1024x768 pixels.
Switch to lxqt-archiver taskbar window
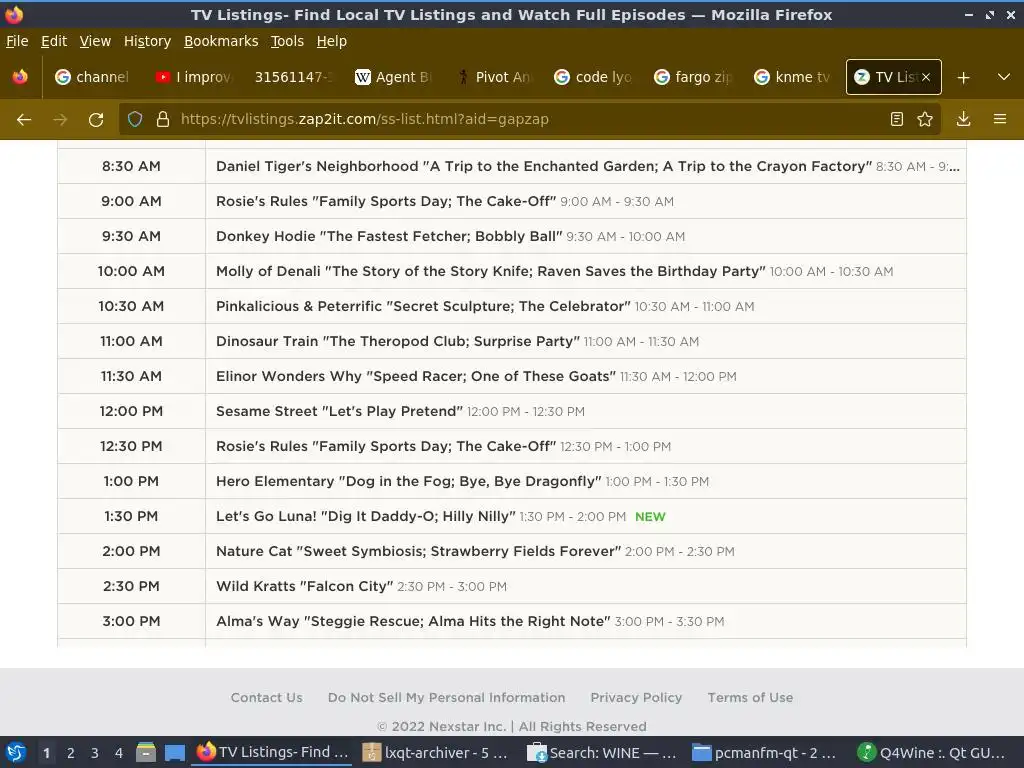click(x=435, y=753)
